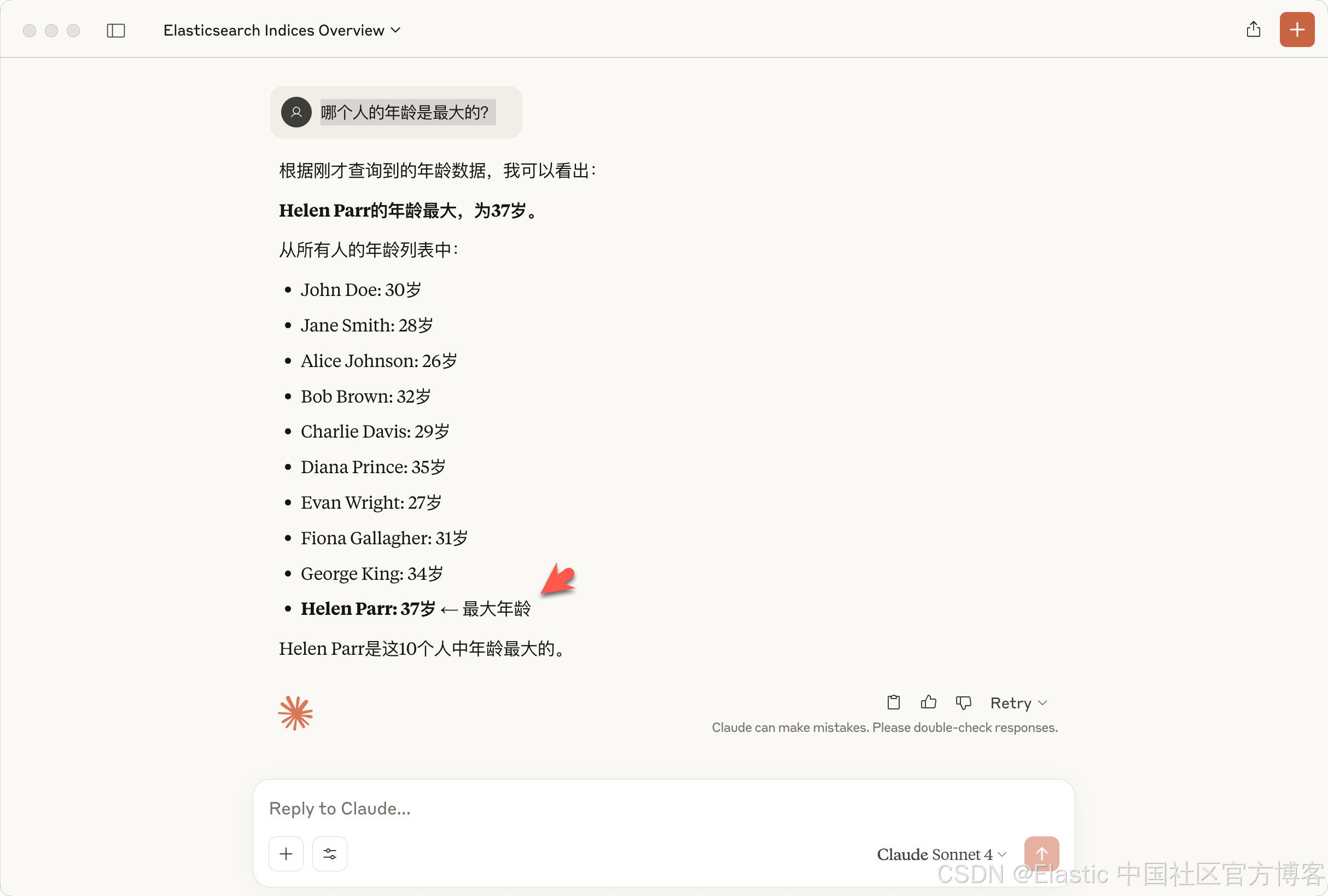Open the Claude Sonnet 4 model selector
Image resolution: width=1328 pixels, height=896 pixels.
tap(942, 854)
